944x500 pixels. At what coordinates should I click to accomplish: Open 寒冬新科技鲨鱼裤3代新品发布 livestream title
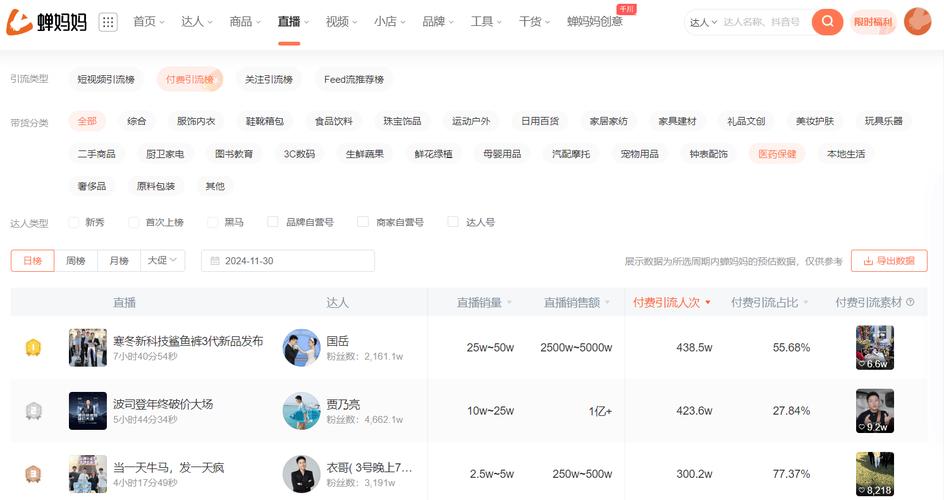click(x=188, y=341)
